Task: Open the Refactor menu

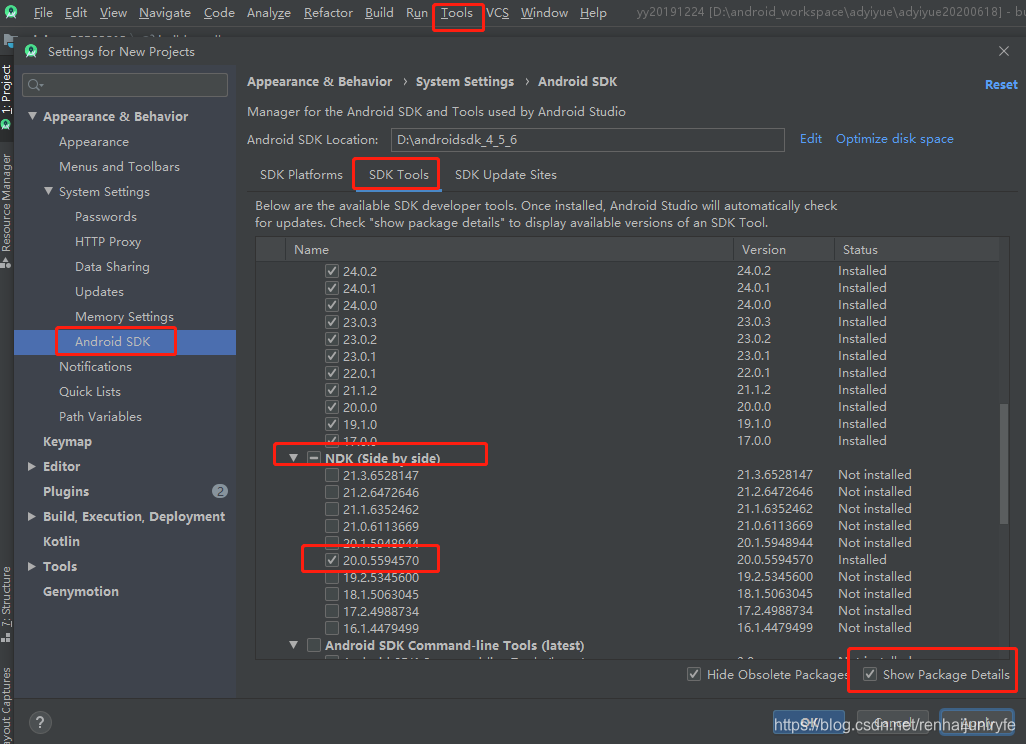Action: [328, 12]
